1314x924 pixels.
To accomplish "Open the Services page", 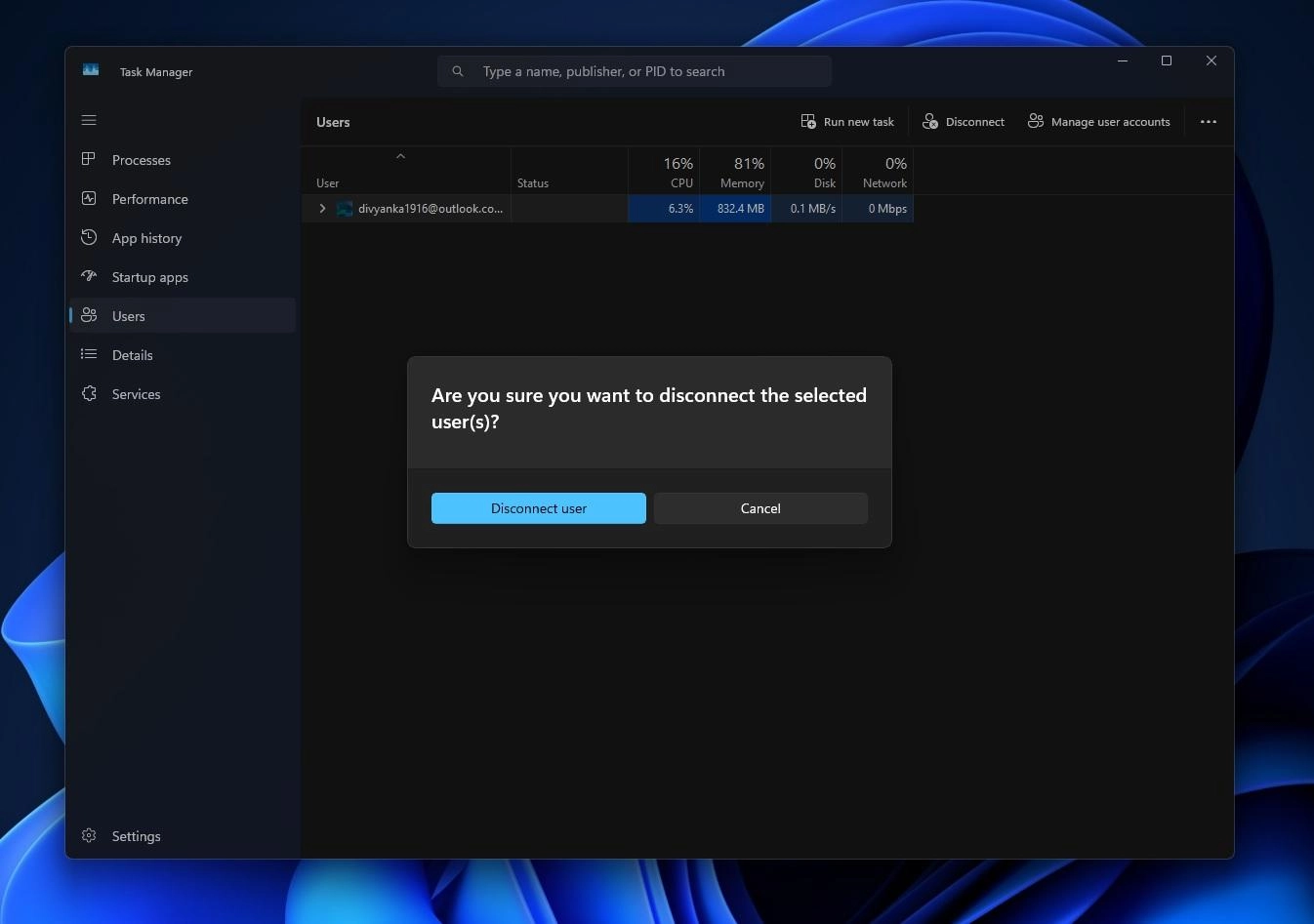I will pos(136,393).
